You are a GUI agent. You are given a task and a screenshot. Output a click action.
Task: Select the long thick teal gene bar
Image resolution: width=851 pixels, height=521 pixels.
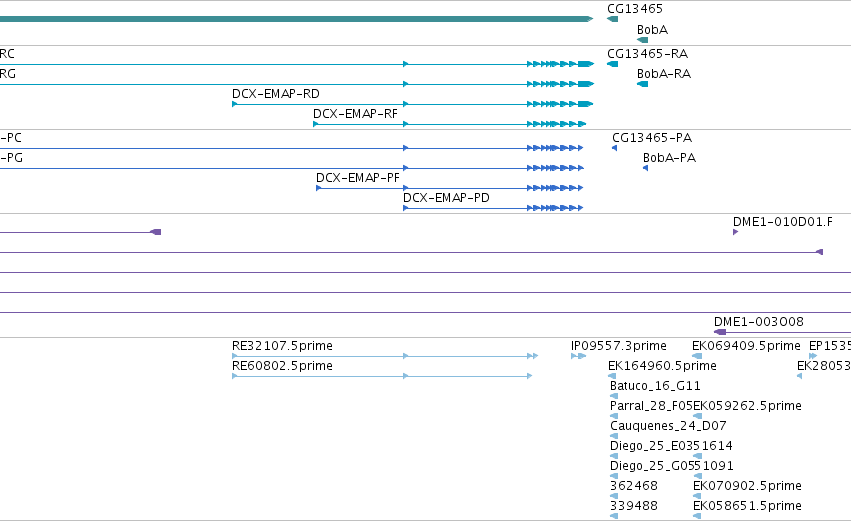[x=296, y=19]
